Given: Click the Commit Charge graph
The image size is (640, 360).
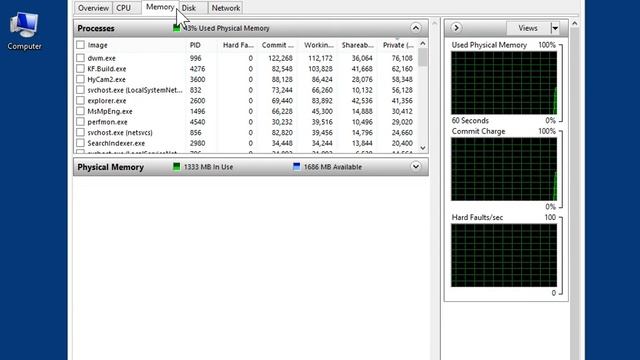Looking at the screenshot, I should point(504,169).
